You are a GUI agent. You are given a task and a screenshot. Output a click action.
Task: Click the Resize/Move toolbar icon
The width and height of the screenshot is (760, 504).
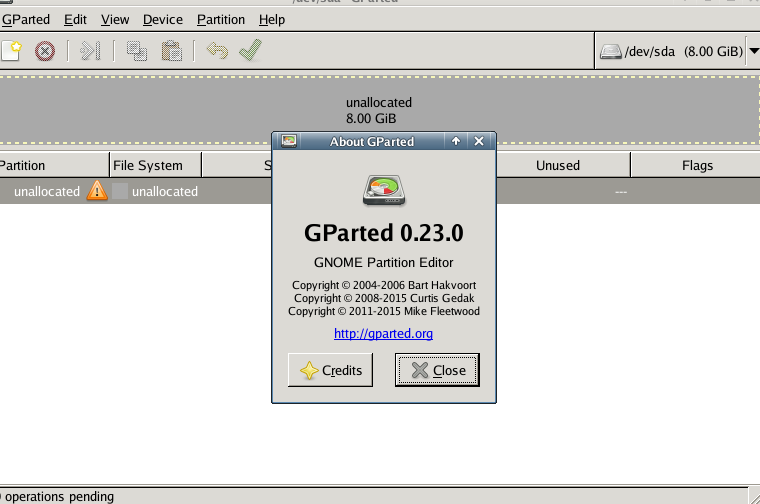tap(90, 51)
